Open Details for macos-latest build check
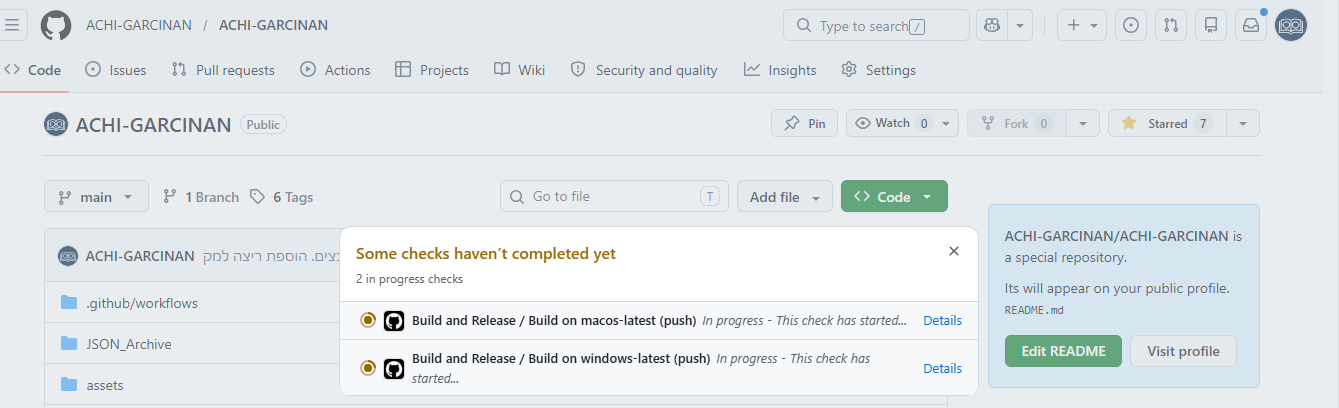 (942, 320)
